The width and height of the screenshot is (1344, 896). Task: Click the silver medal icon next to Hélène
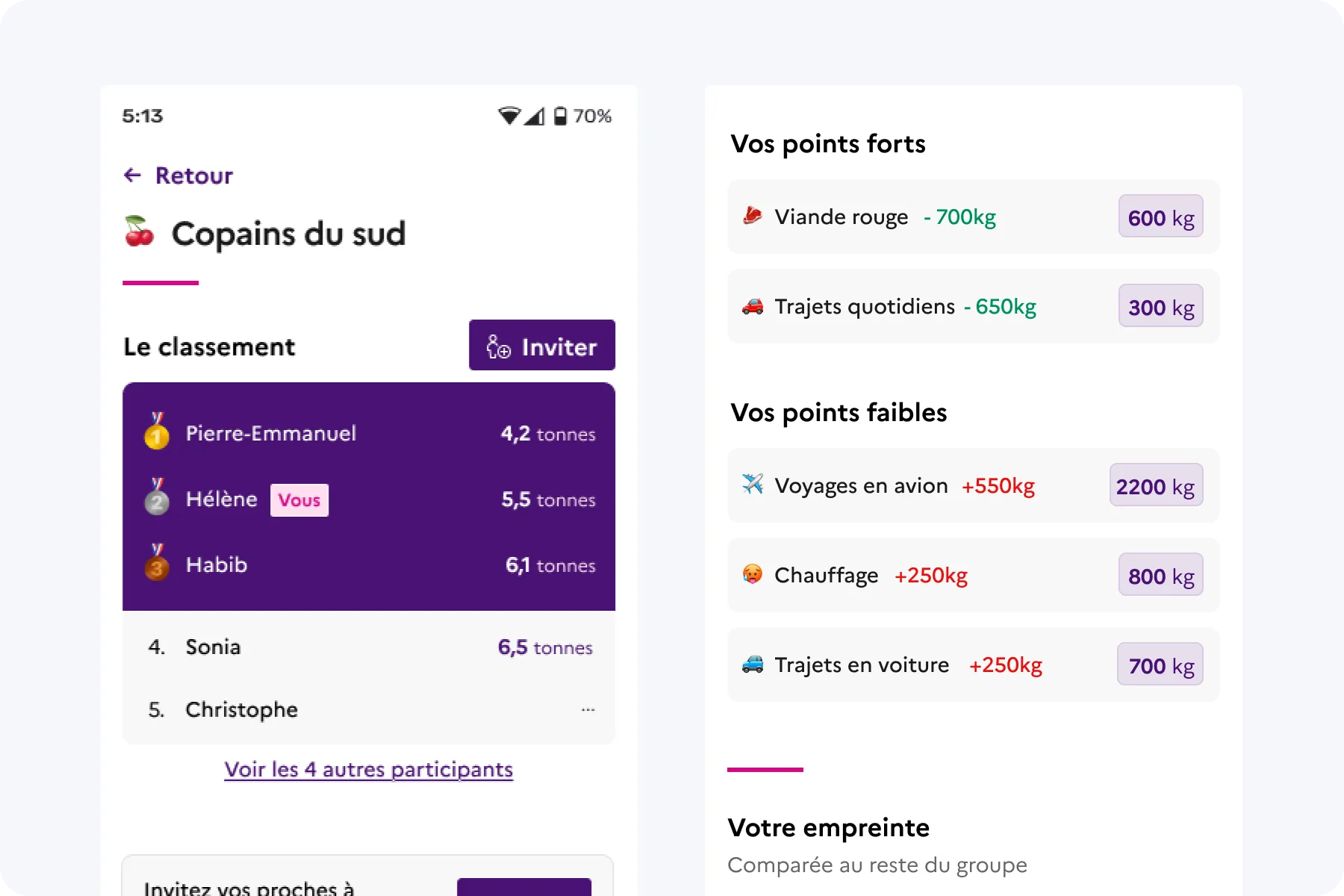157,497
